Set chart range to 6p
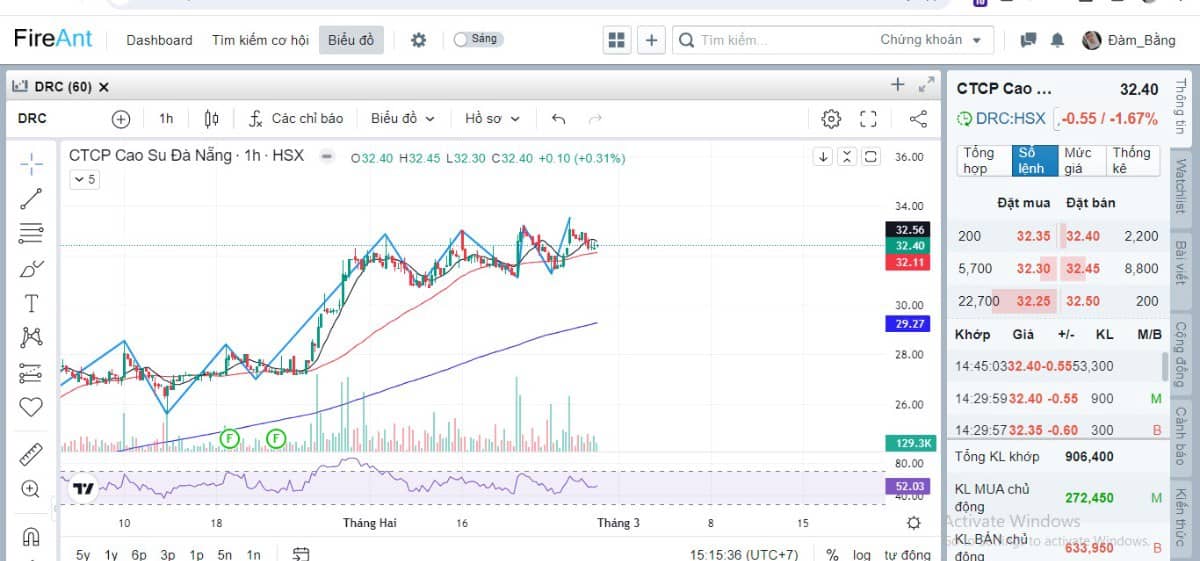 [139, 554]
